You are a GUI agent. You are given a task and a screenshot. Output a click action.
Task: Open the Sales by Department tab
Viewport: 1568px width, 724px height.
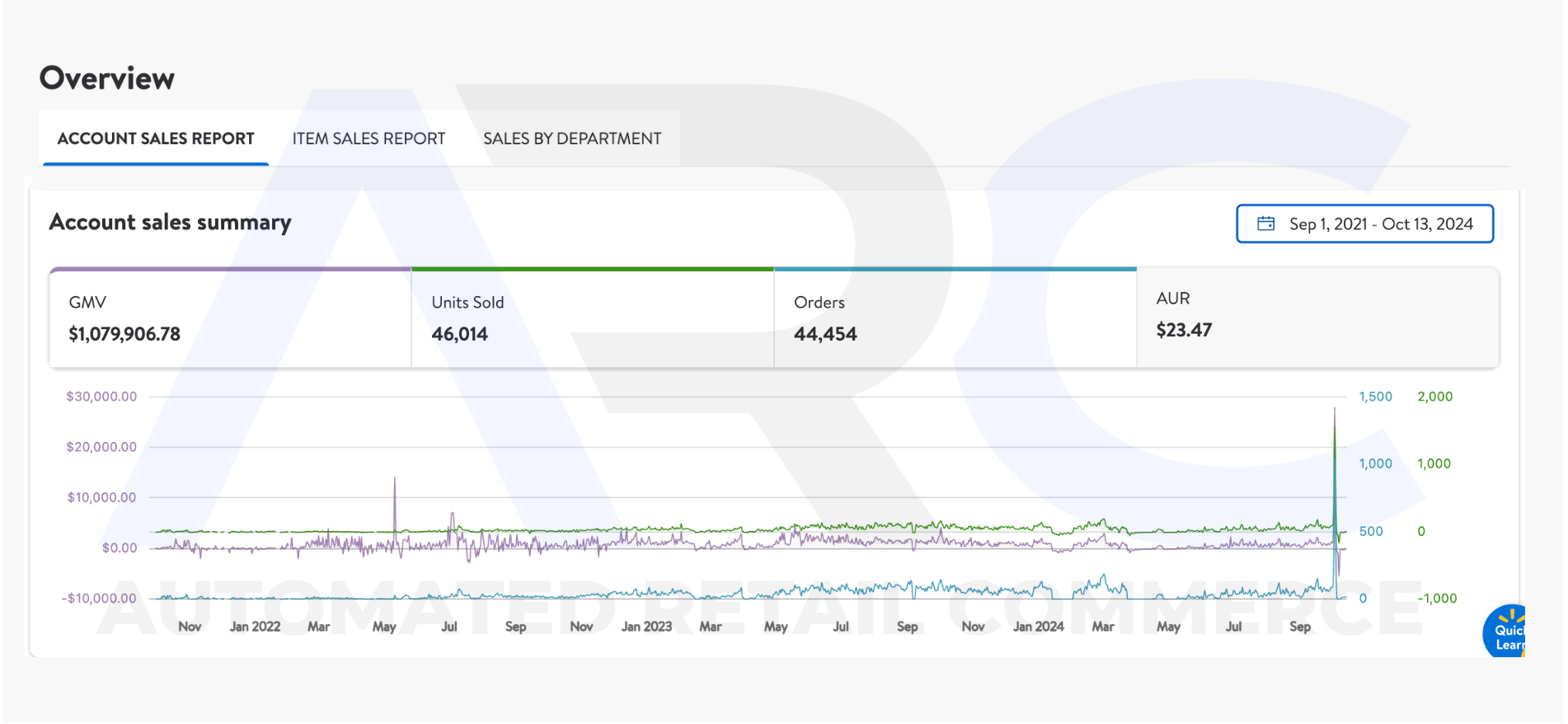[x=572, y=139]
